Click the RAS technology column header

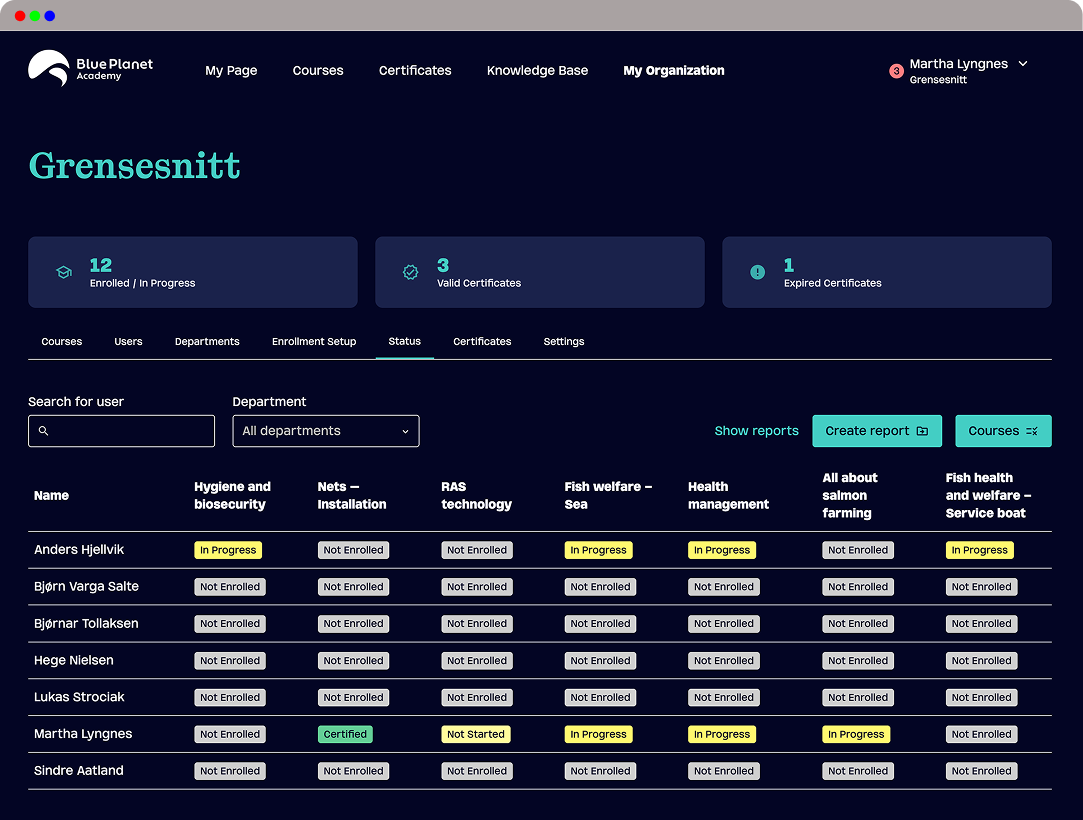point(476,495)
